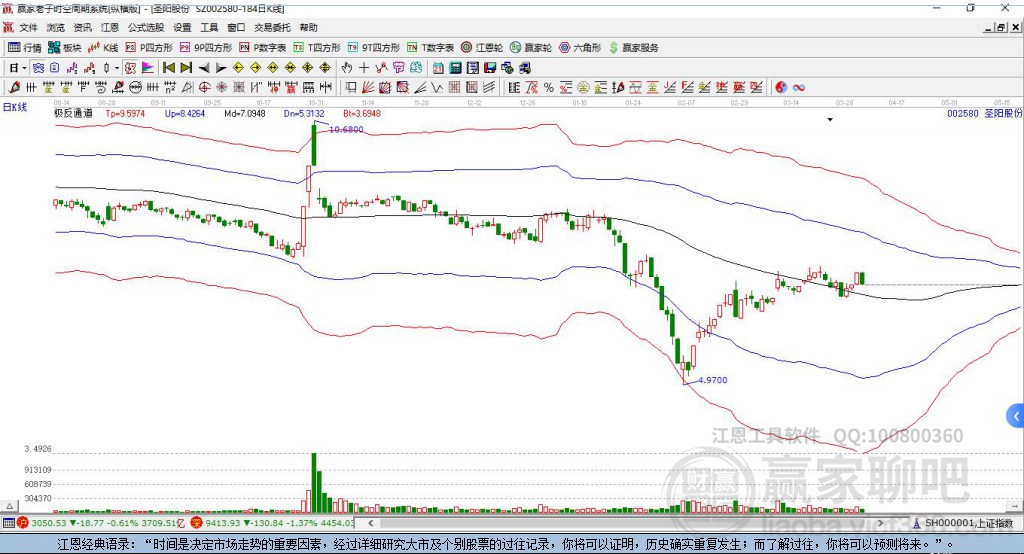
Task: Click the Bt=3.6948 value
Action: pyautogui.click(x=362, y=114)
